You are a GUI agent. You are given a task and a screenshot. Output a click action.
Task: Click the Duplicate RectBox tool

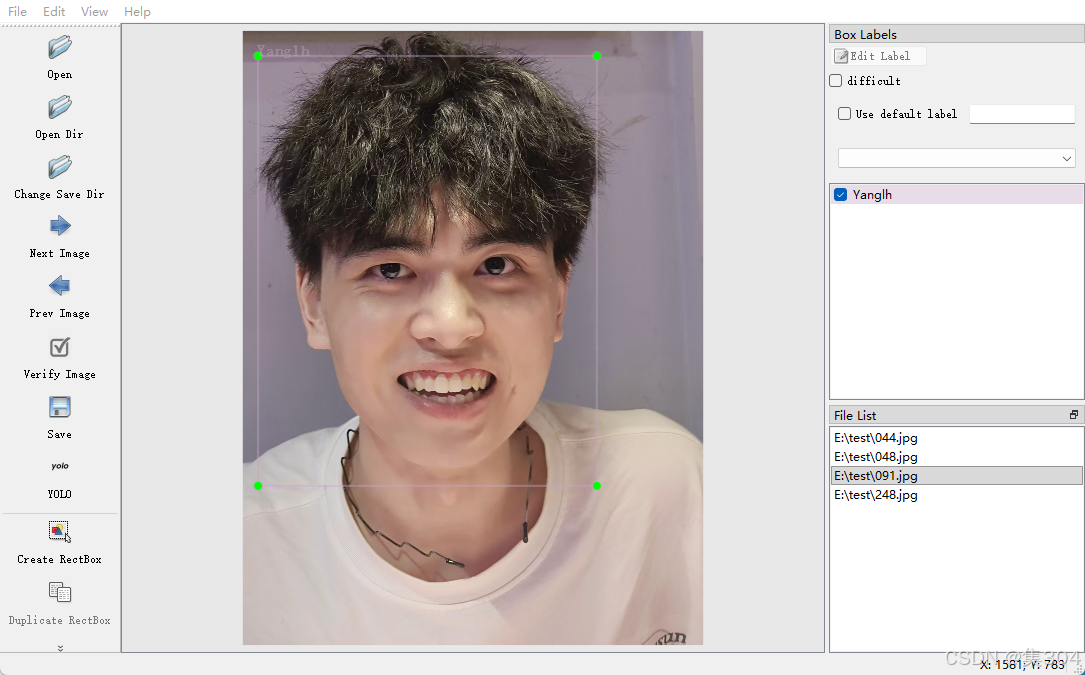click(x=58, y=592)
